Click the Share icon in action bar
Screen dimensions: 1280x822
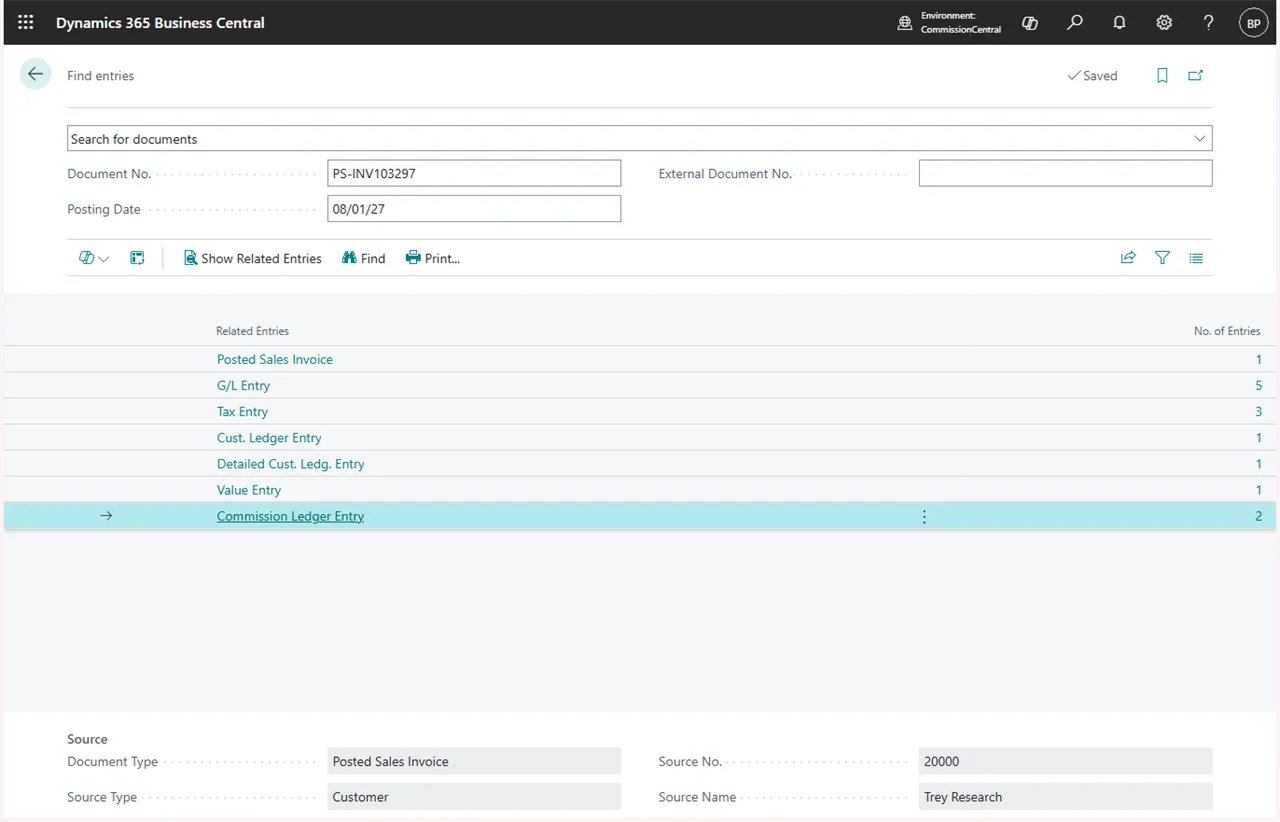pos(1128,258)
